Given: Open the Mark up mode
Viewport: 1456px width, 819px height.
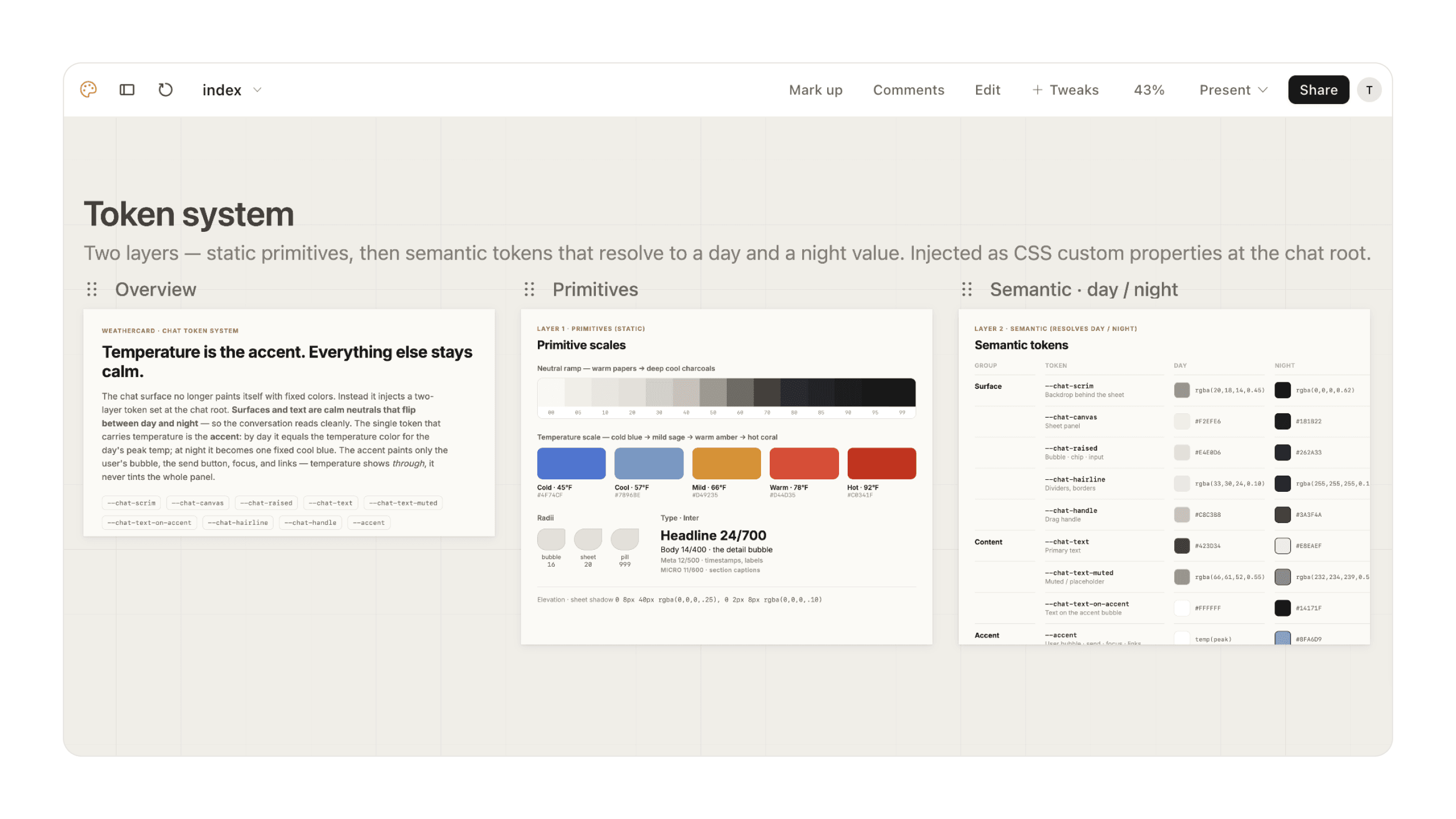Looking at the screenshot, I should [816, 90].
